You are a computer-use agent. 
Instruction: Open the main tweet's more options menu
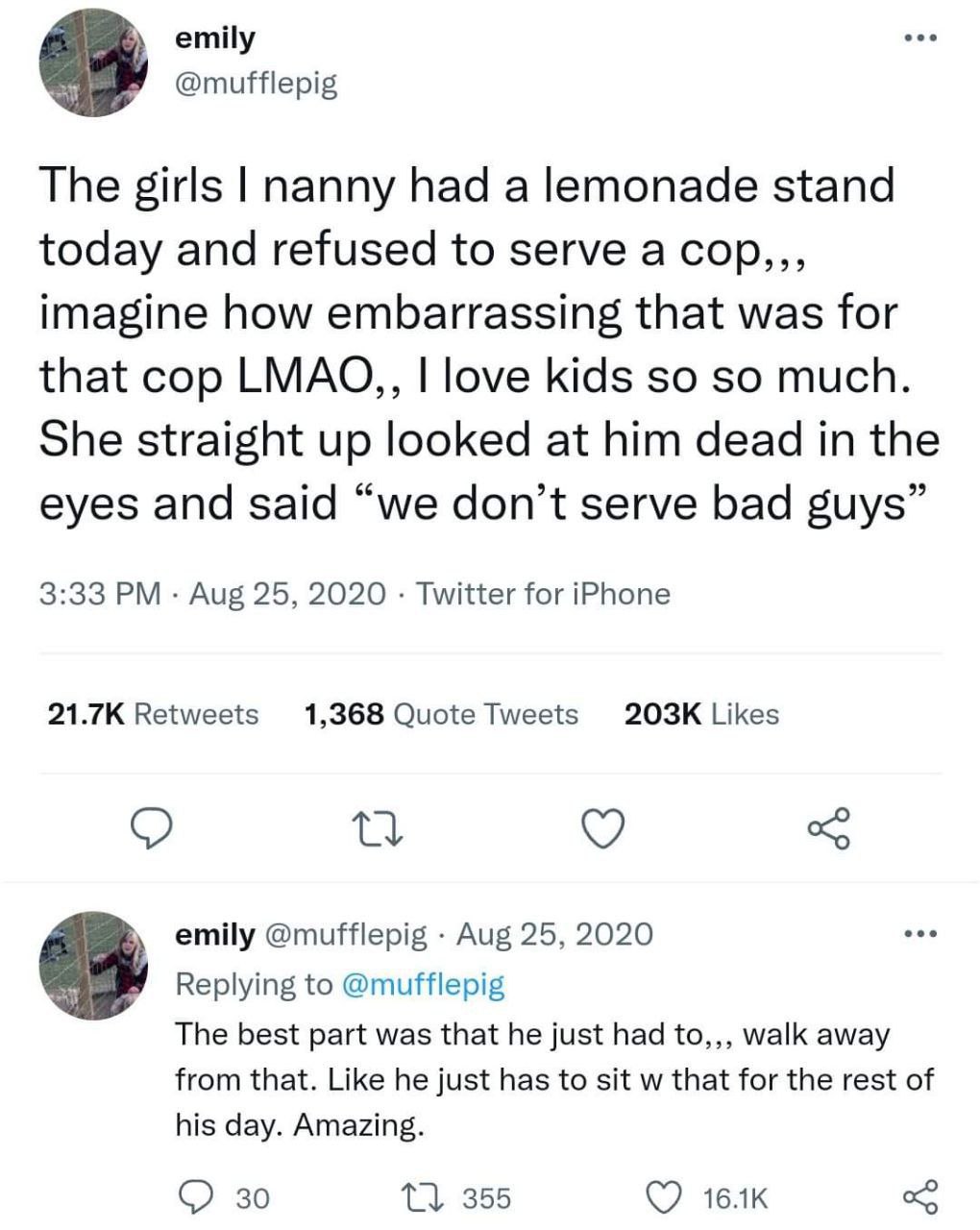pos(919,39)
